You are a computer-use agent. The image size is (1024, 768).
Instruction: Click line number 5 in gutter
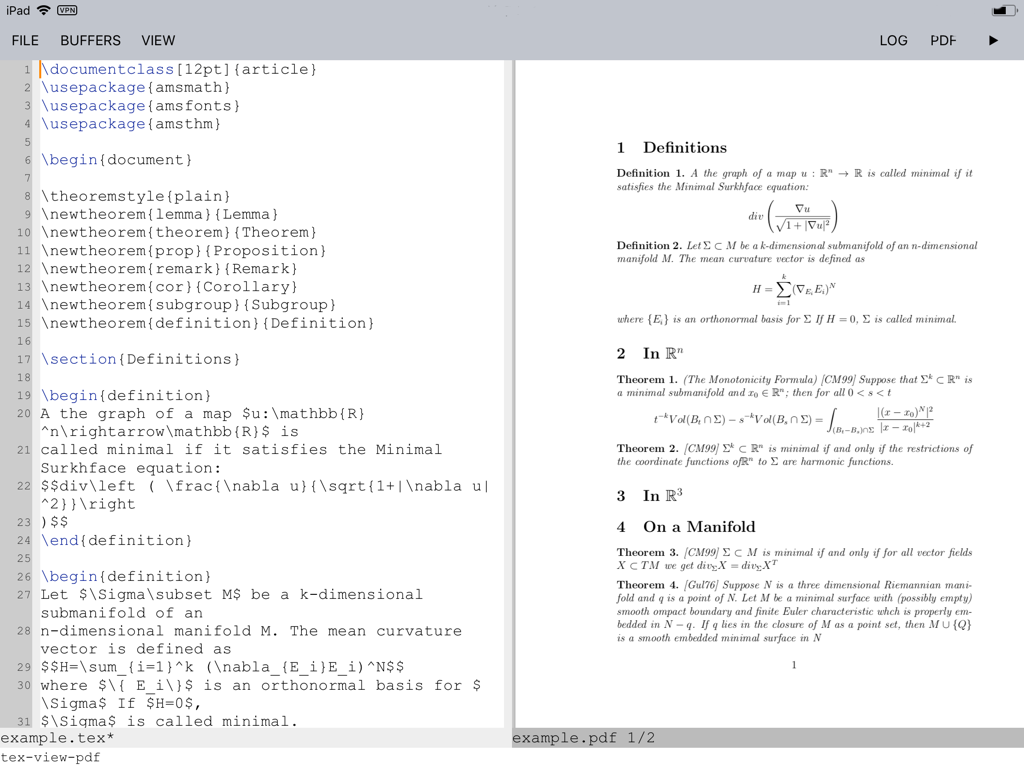[x=27, y=142]
